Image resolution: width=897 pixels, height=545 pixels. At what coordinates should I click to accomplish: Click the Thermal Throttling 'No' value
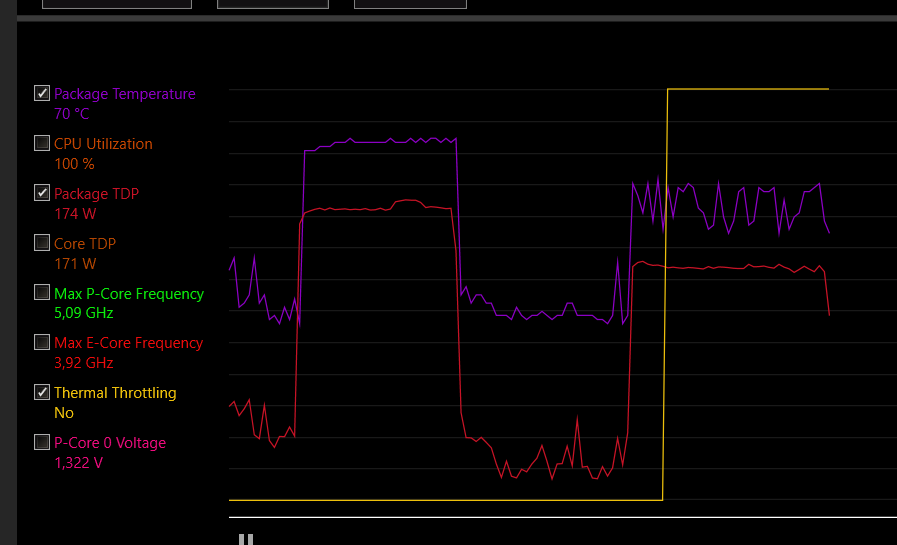(x=64, y=413)
